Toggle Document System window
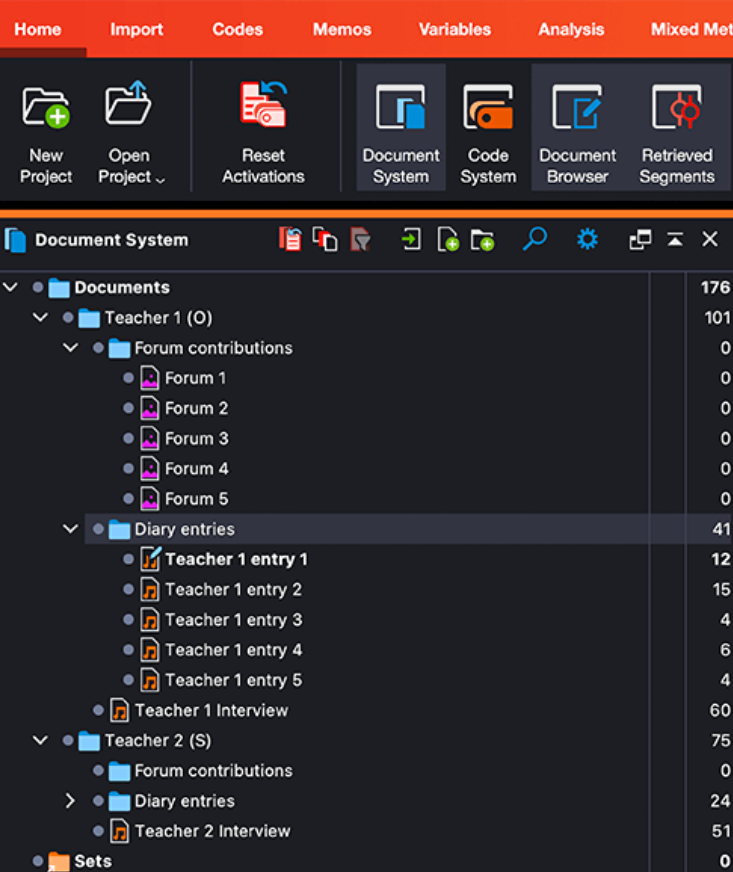 pyautogui.click(x=400, y=128)
